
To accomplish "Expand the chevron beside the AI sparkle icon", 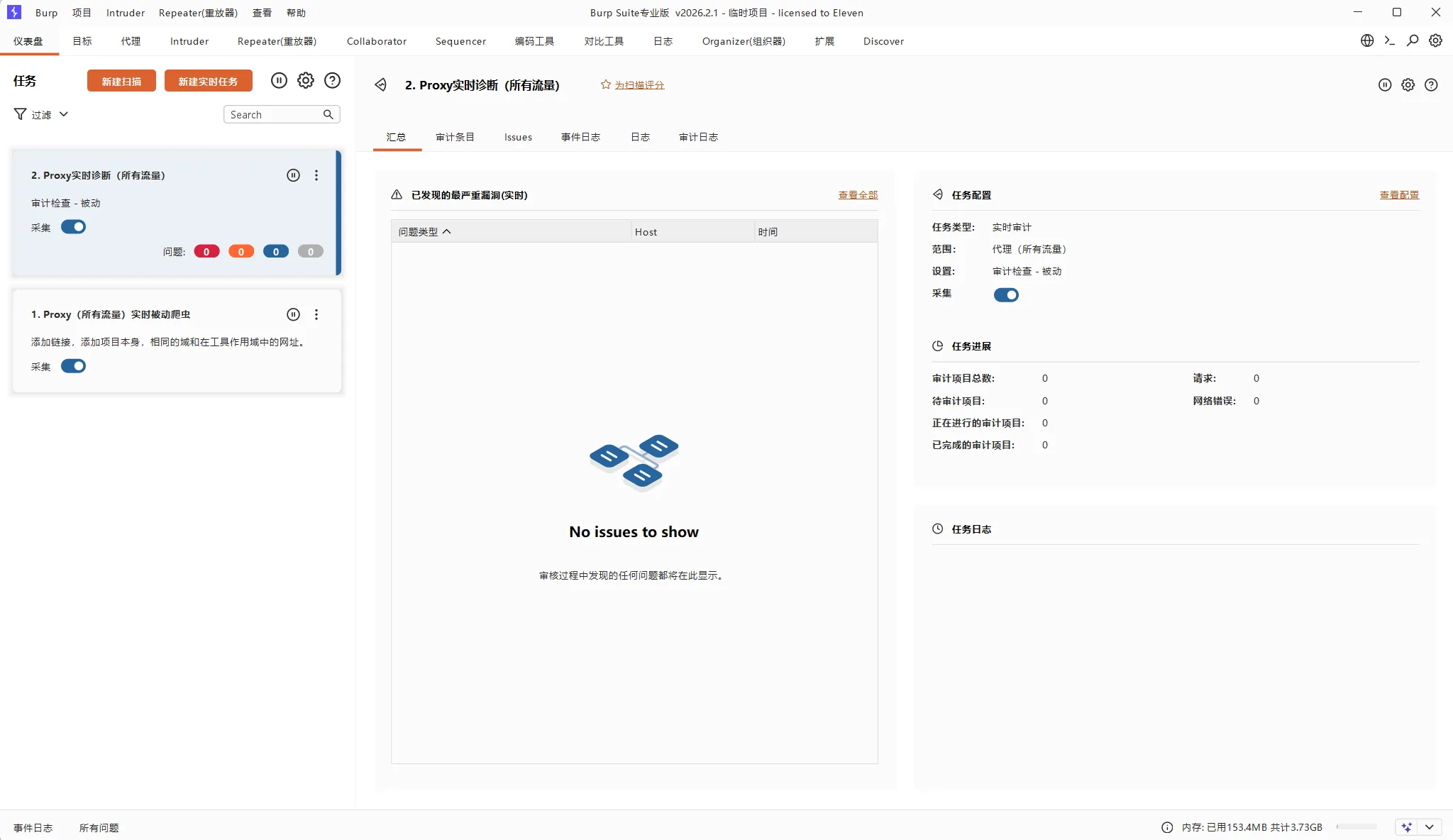I will point(1429,827).
